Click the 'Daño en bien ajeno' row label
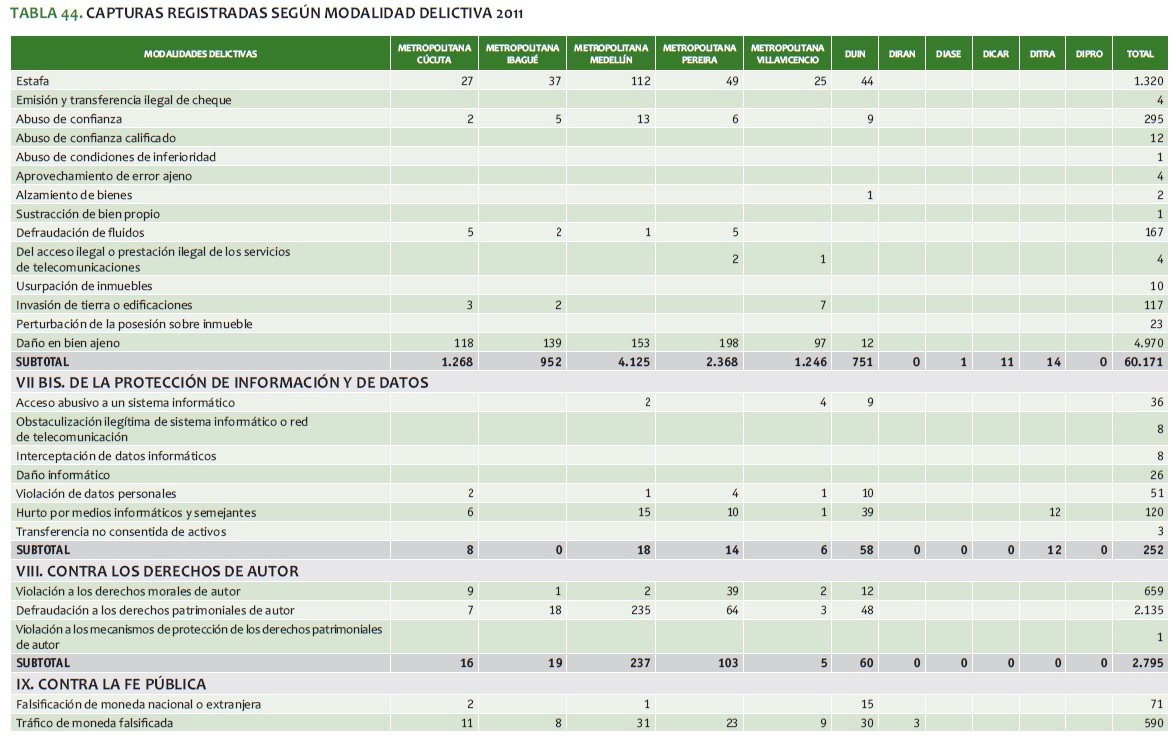This screenshot has width=1175, height=738. (69, 343)
